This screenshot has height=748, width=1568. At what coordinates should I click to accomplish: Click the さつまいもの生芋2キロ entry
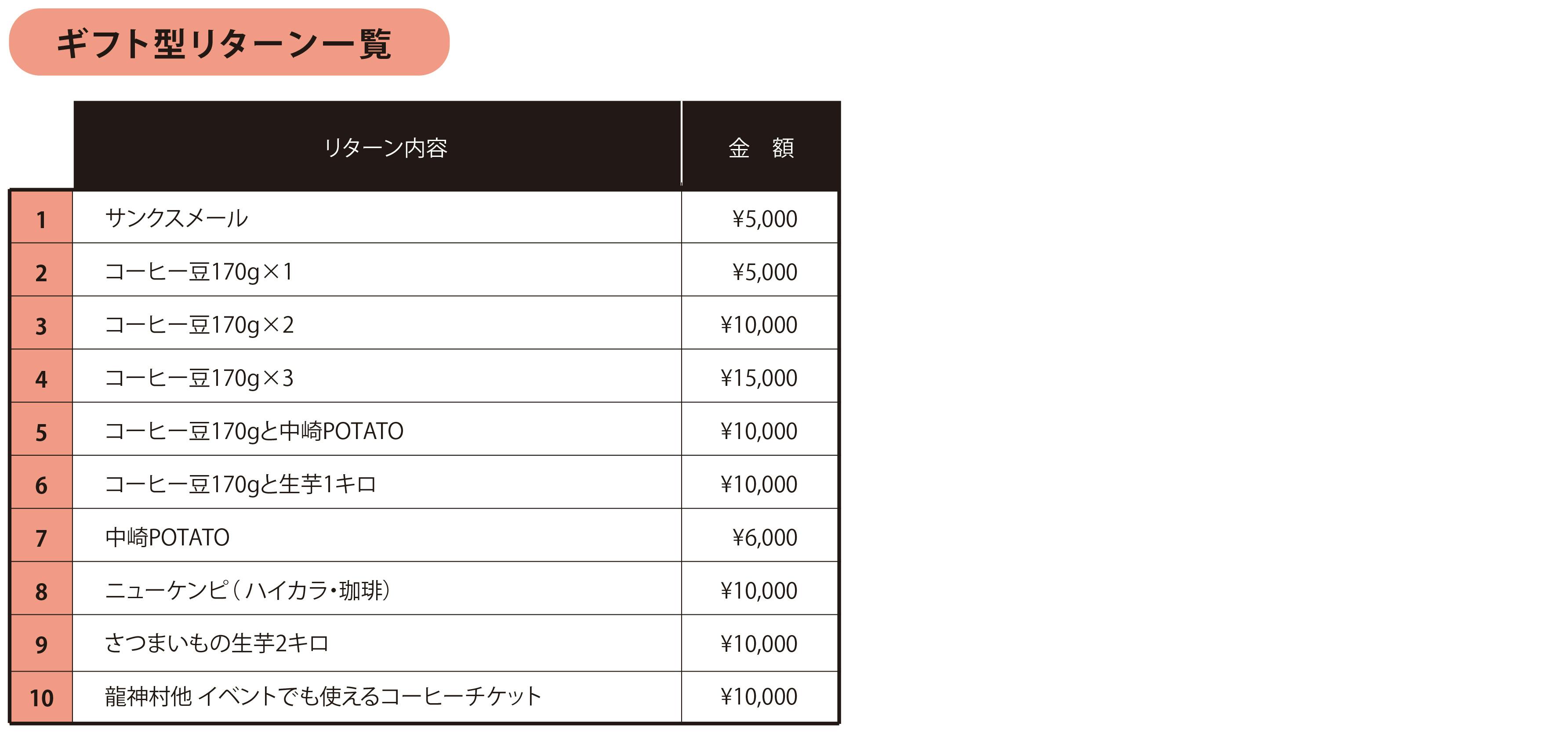[217, 643]
